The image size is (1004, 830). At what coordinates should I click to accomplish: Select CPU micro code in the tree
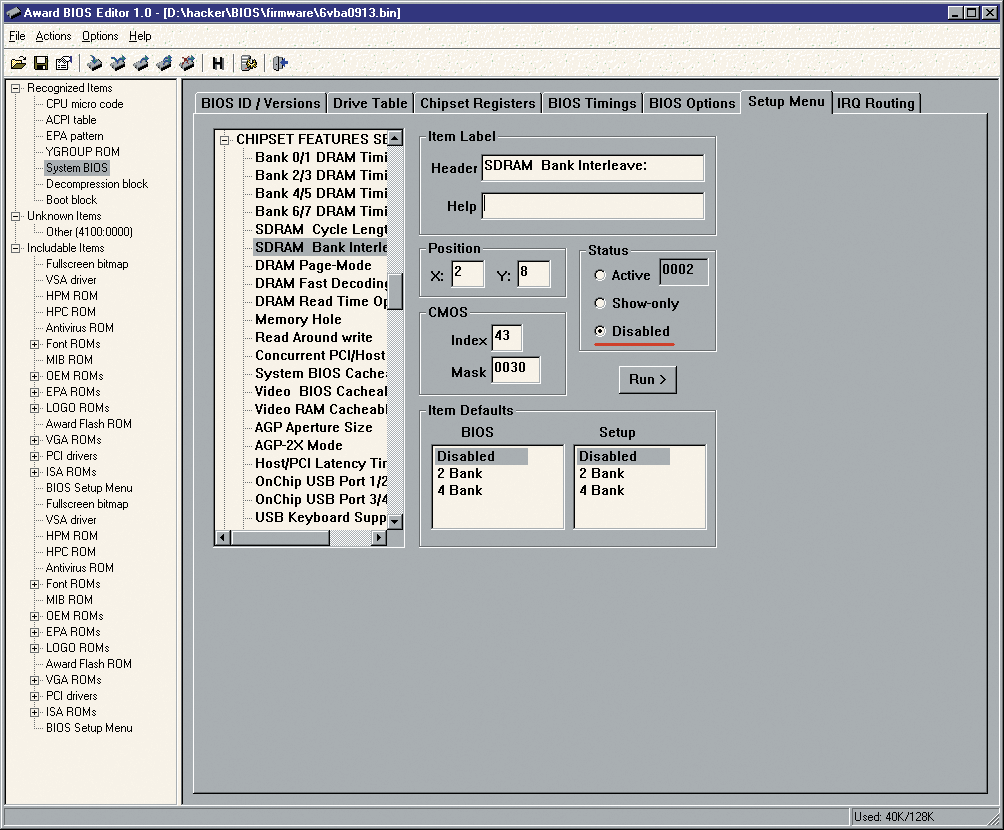(x=85, y=104)
